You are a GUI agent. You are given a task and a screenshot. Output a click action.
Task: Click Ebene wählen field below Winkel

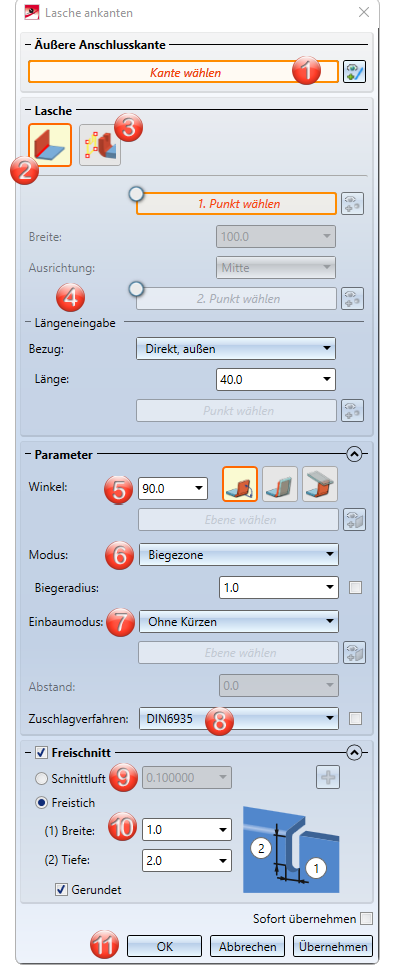[239, 519]
